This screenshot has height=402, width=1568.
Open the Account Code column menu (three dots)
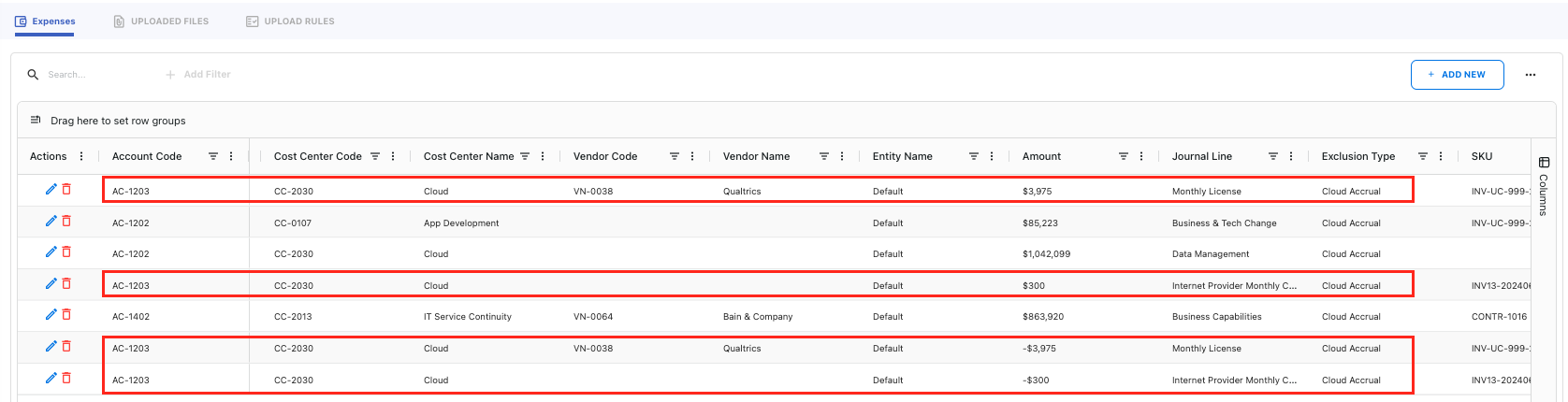(x=231, y=156)
